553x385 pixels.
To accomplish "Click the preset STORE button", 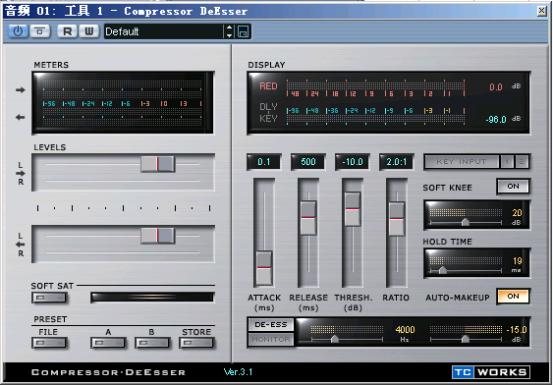I will click(x=197, y=343).
